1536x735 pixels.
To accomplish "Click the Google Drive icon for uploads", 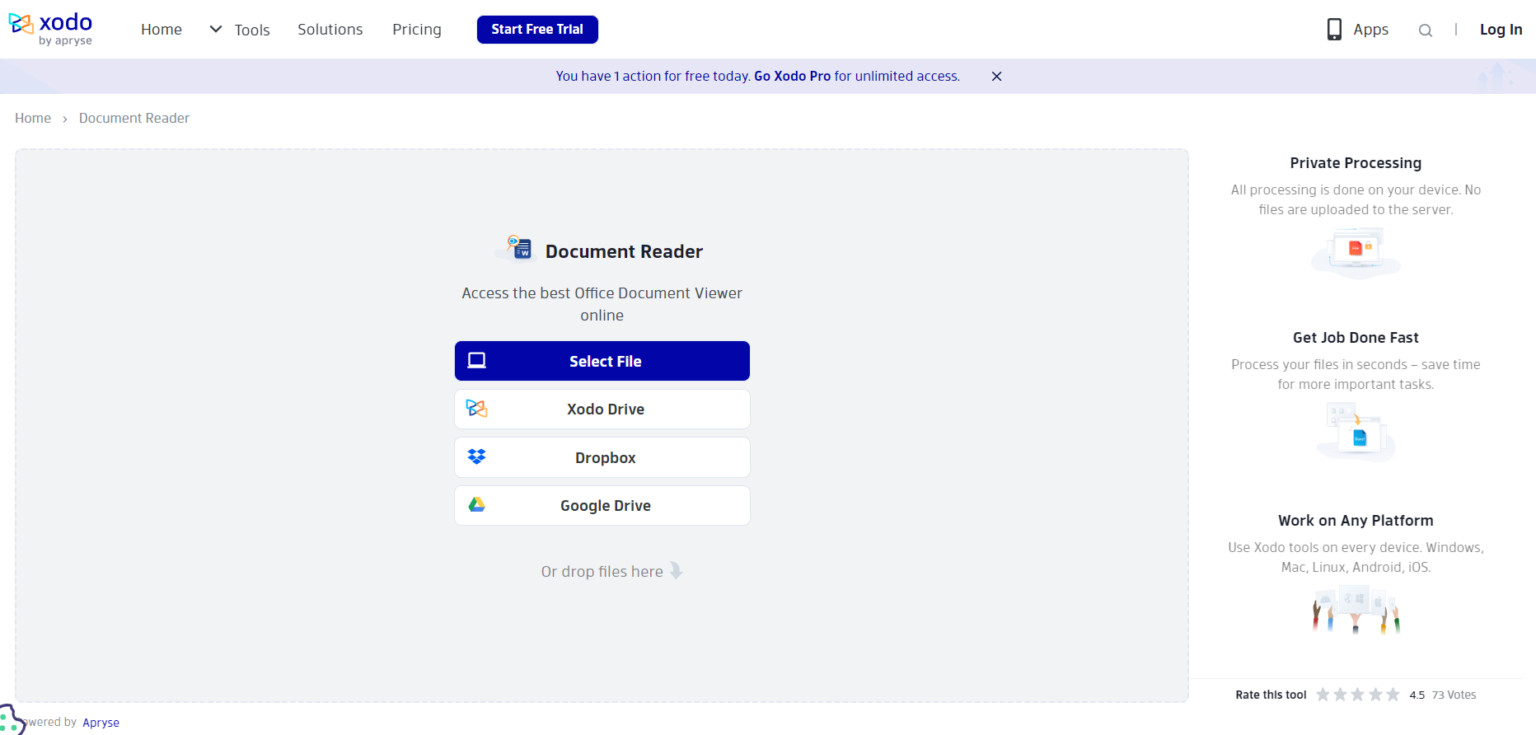I will pyautogui.click(x=477, y=505).
